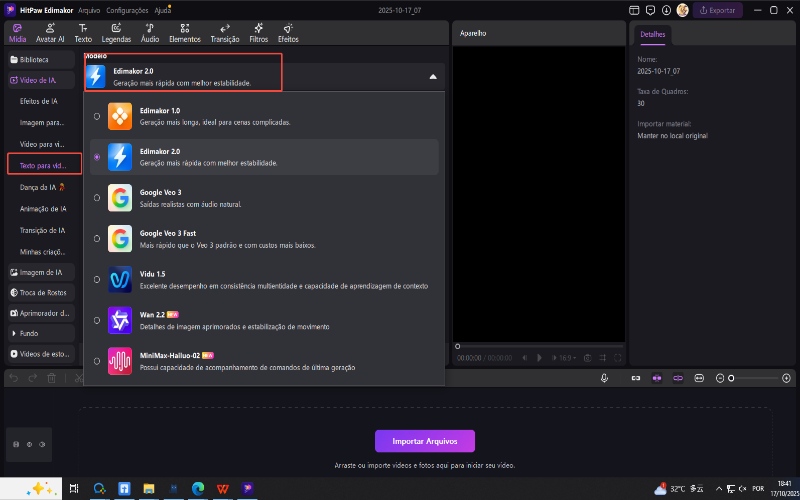Open the Filtros tool
This screenshot has height=500, width=800.
[x=259, y=33]
